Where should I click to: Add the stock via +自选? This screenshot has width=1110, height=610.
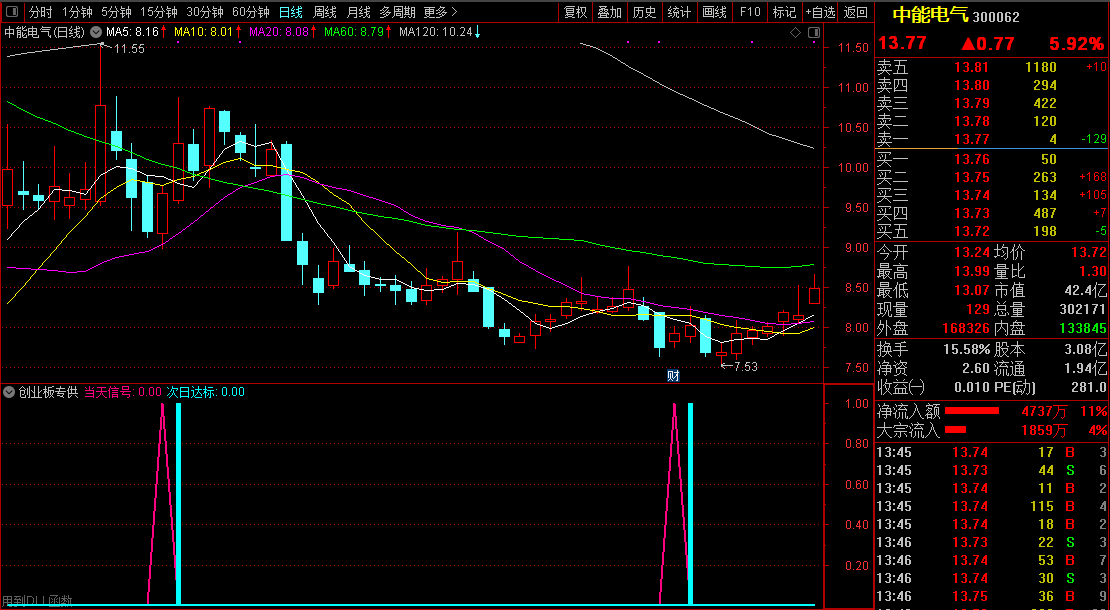tap(821, 12)
